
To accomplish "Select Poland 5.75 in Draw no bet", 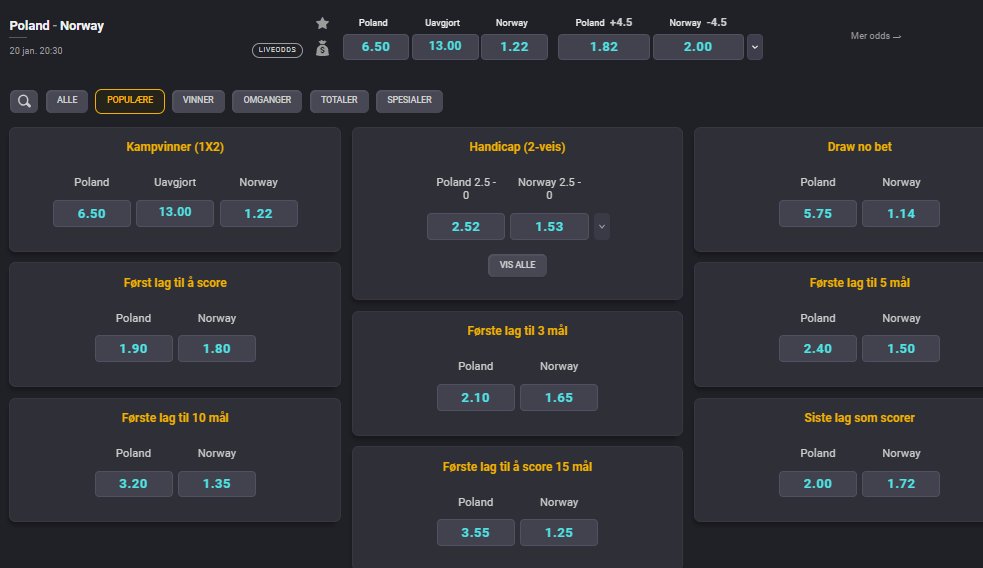I will [x=817, y=213].
